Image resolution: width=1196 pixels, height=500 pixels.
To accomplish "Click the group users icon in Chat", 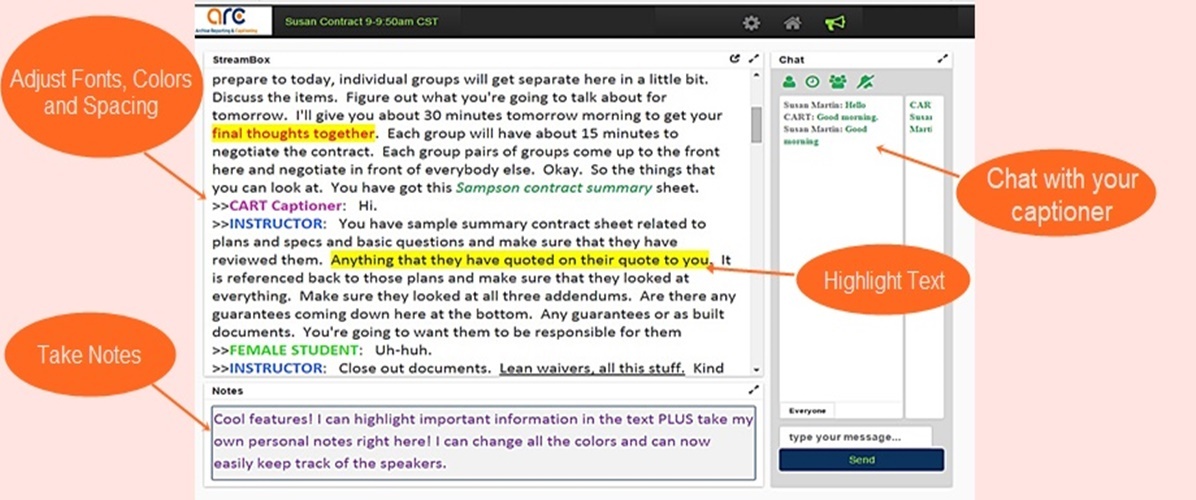I will [838, 82].
